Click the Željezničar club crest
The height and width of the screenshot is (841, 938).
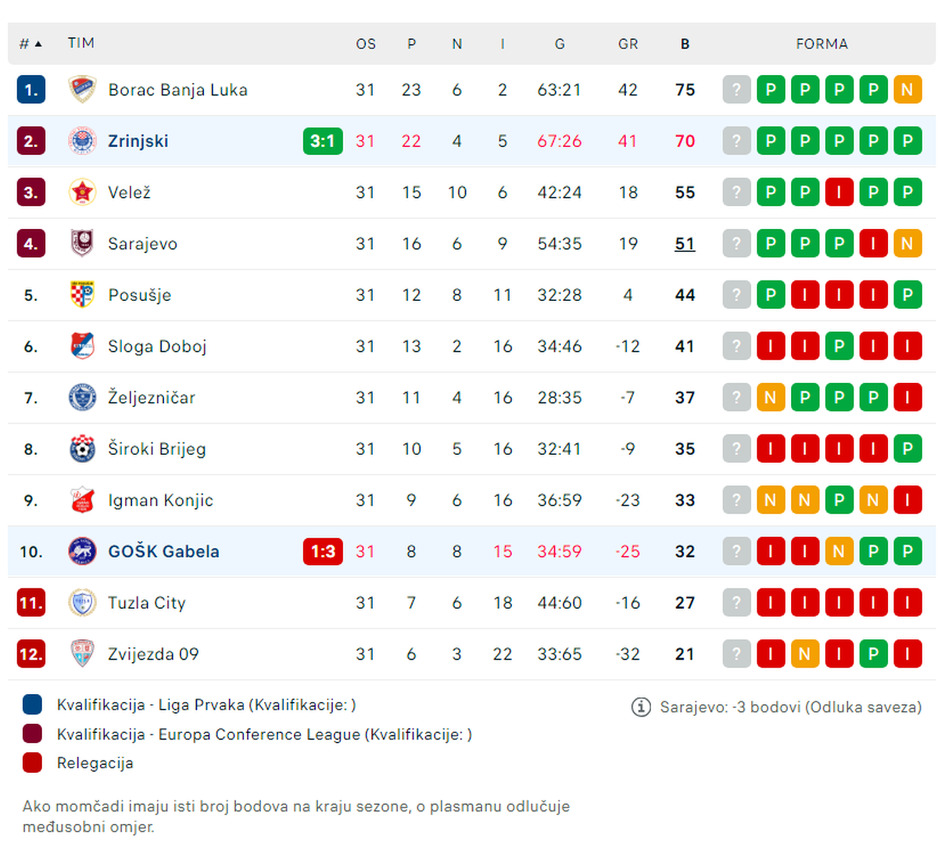[82, 398]
